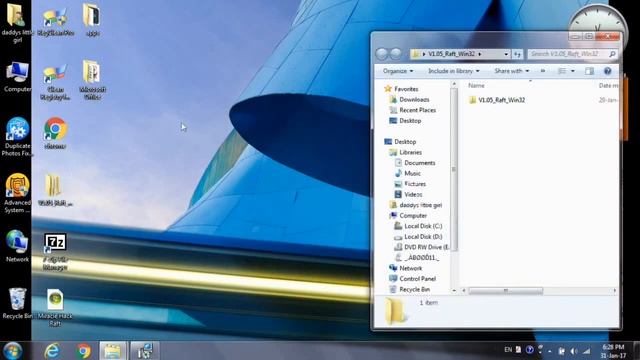
Task: Open Recent Places in navigation pane
Action: 413,110
